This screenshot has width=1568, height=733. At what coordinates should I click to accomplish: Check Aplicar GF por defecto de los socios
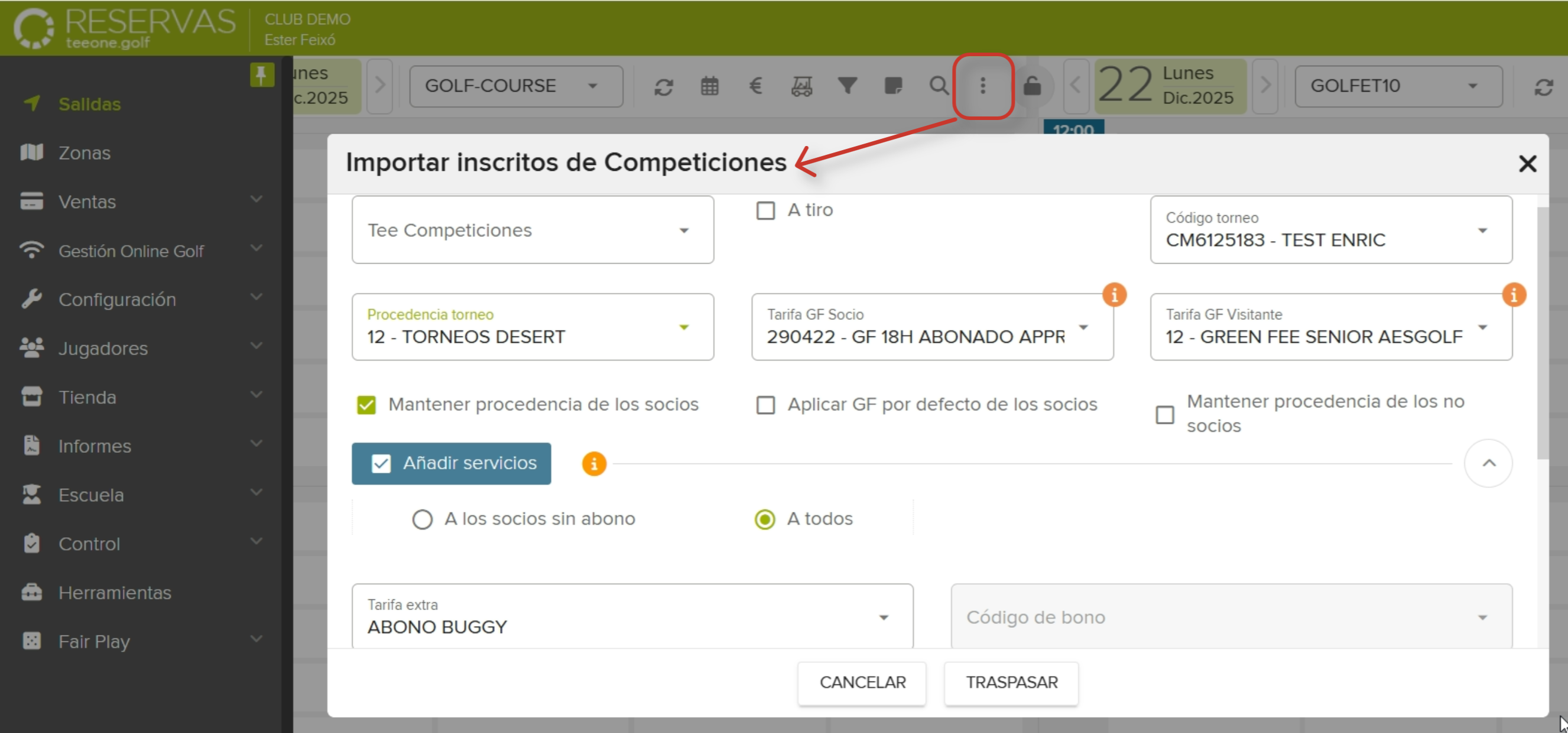[x=765, y=405]
